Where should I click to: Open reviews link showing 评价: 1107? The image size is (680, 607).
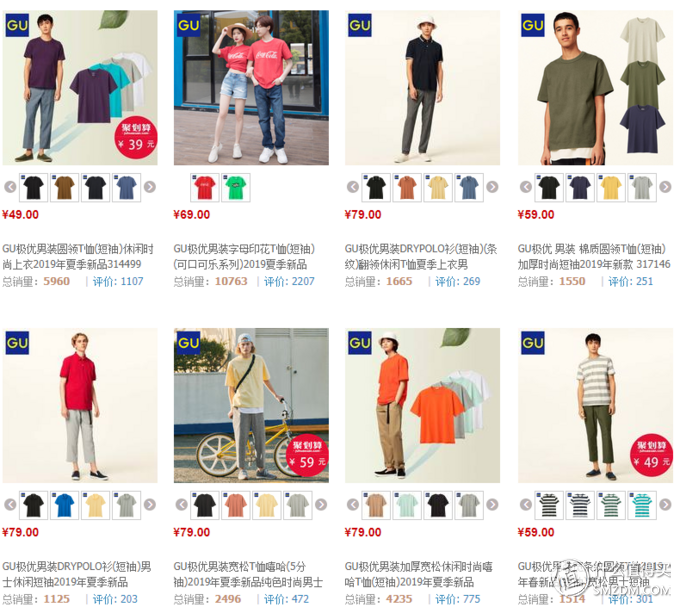click(118, 281)
